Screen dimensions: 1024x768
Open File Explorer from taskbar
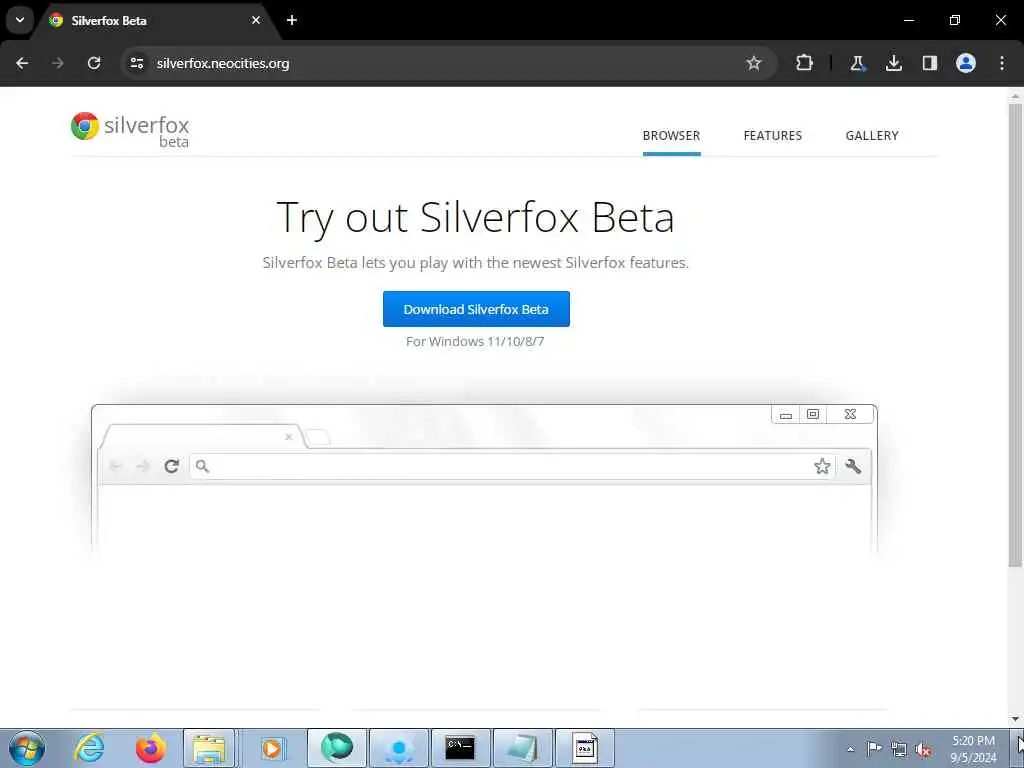coord(209,748)
